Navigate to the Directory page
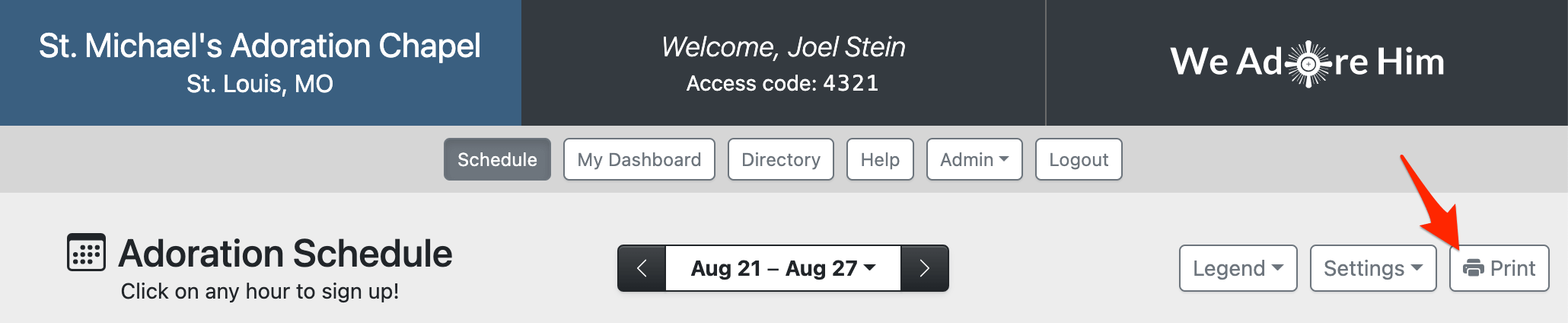Screen dimensions: 1568x323 (x=780, y=159)
